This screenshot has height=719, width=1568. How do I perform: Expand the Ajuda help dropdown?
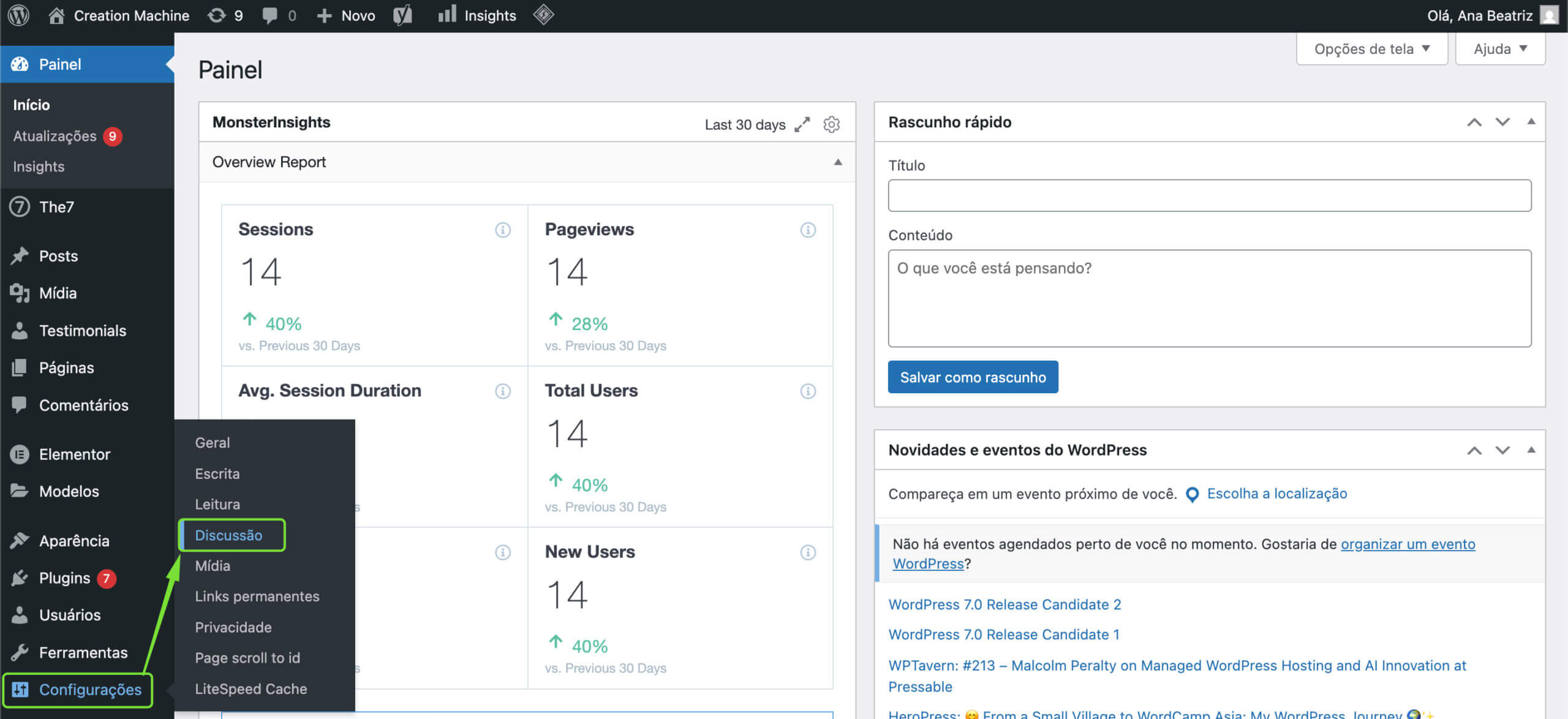click(1500, 49)
